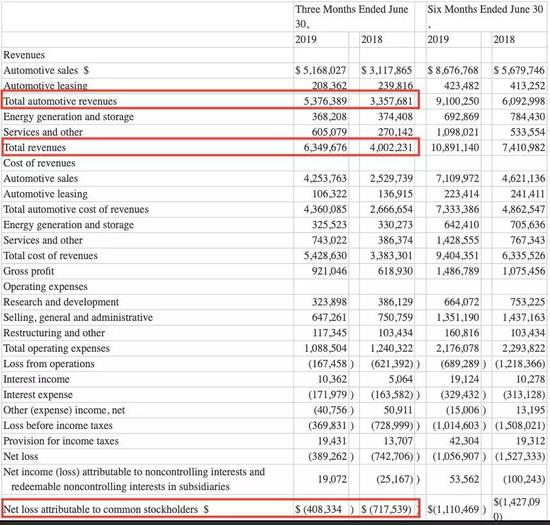The width and height of the screenshot is (550, 525).
Task: Select the value $ 5,679,746
Action: 519,70
